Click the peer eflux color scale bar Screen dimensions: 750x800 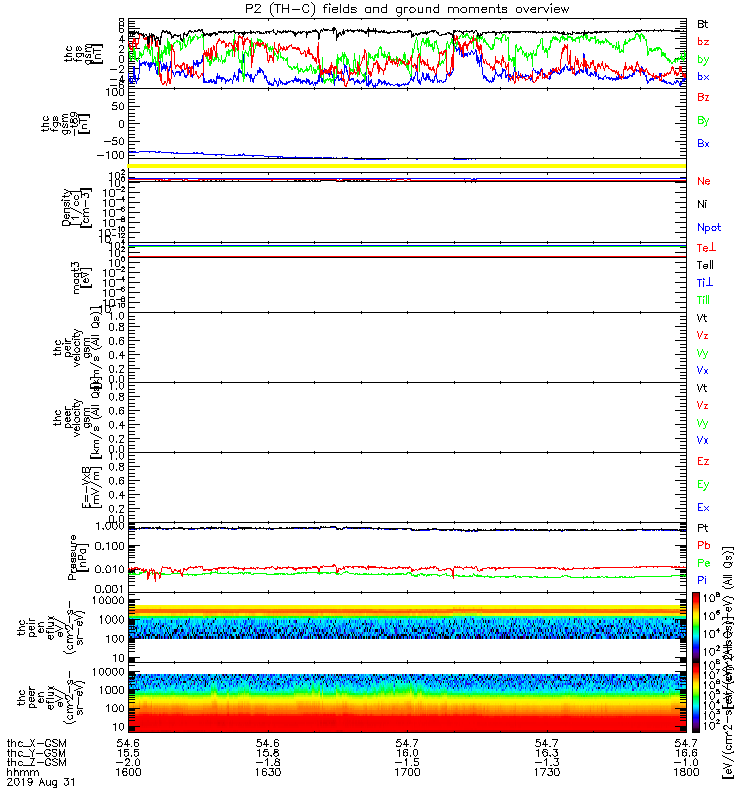(x=696, y=697)
